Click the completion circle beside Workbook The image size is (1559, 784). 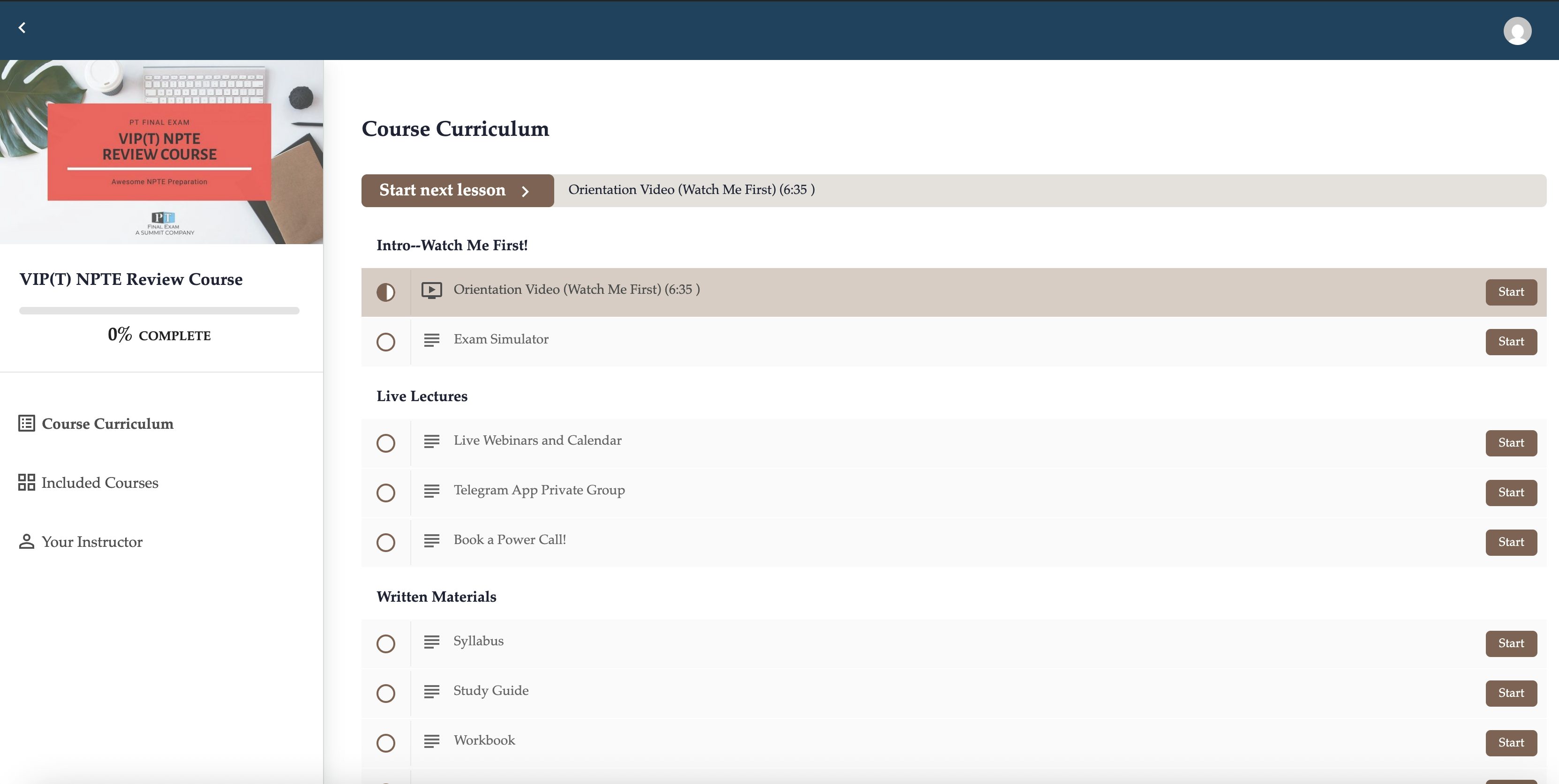[x=386, y=743]
